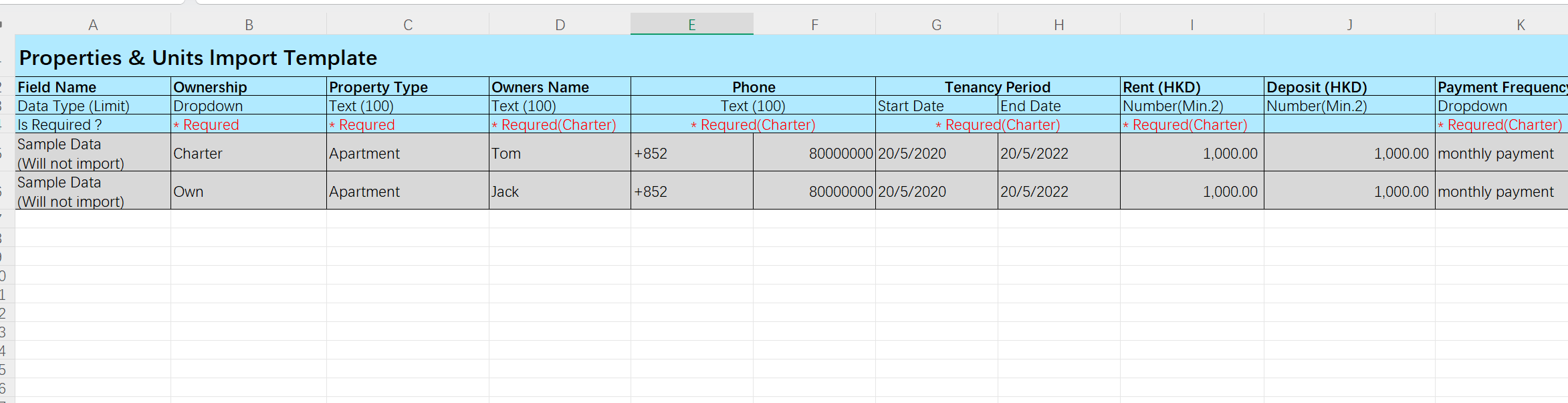
Task: Click Apartment cell in Tom's row
Action: point(407,153)
